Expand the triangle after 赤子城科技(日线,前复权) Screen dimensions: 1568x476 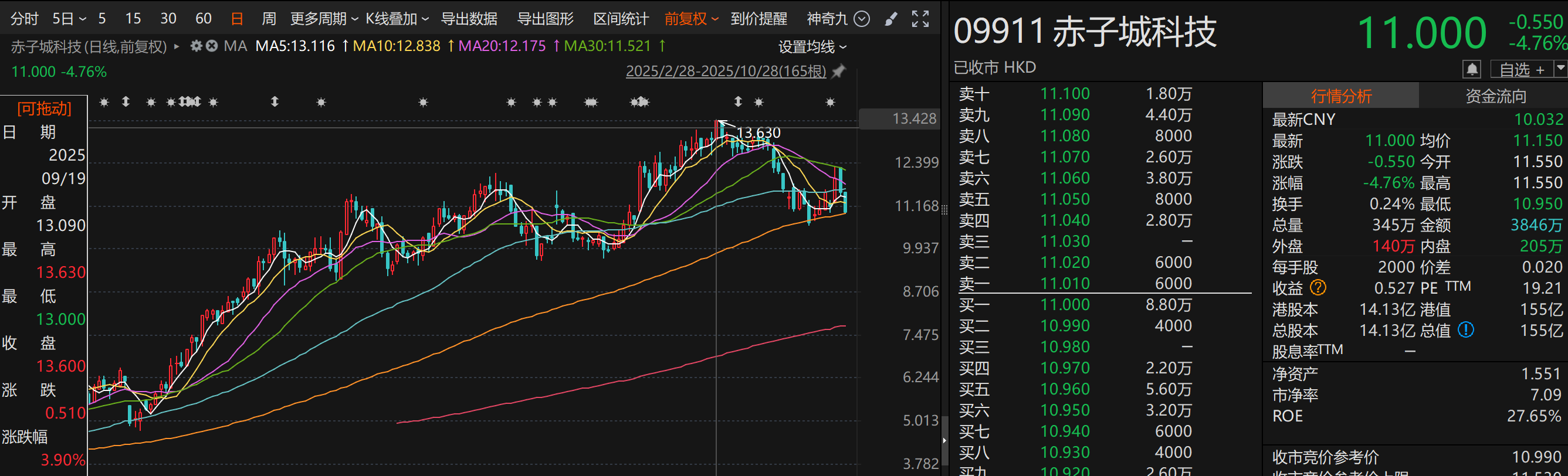177,46
